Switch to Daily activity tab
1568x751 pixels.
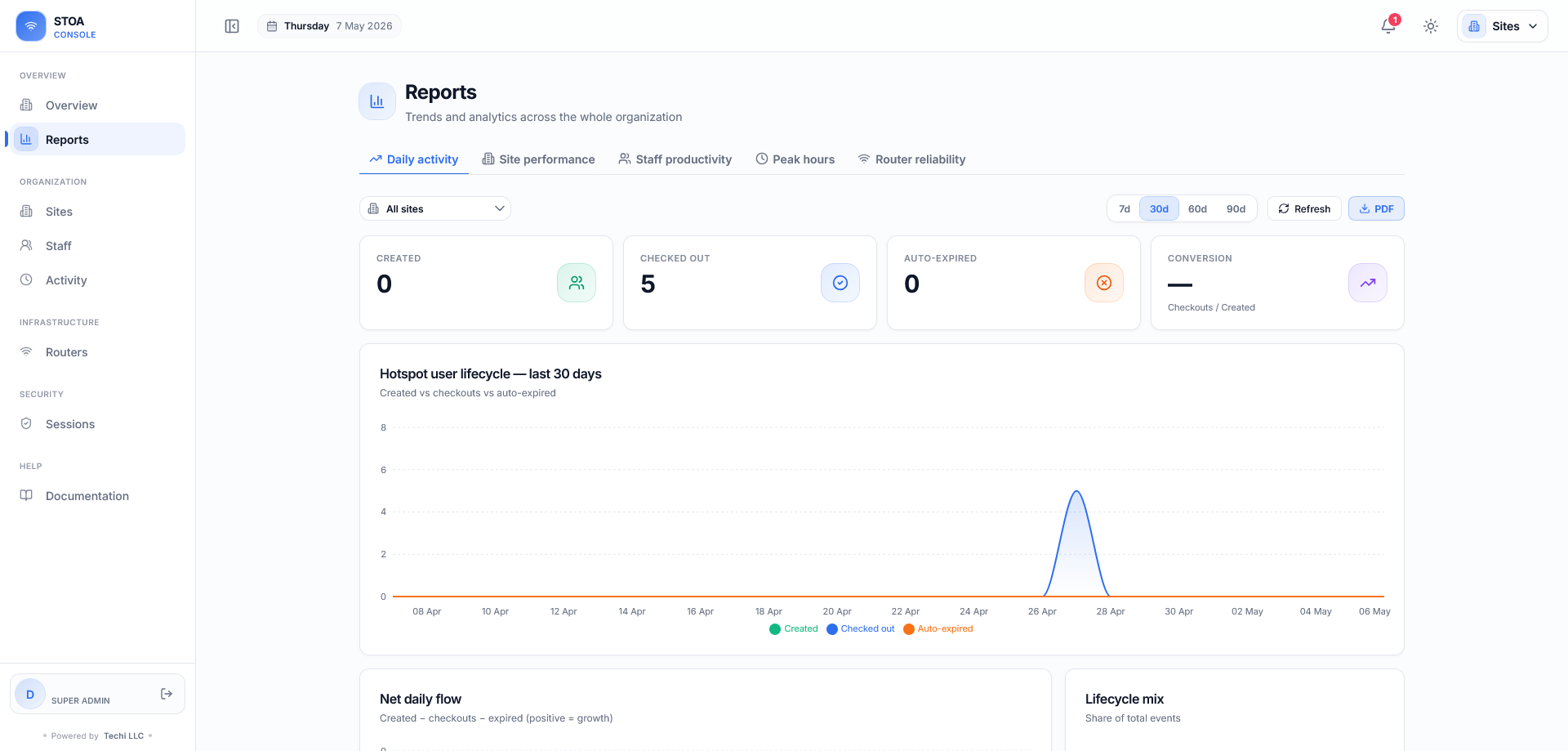[x=414, y=159]
